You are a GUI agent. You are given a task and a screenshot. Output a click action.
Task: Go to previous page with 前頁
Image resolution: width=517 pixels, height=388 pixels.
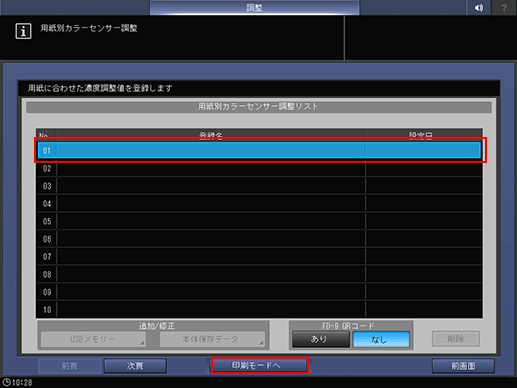coord(69,366)
